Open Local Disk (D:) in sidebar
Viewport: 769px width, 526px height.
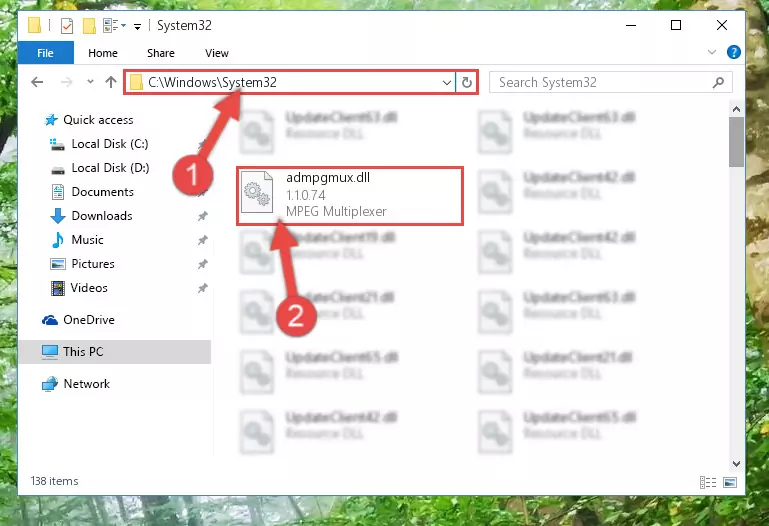pos(110,168)
